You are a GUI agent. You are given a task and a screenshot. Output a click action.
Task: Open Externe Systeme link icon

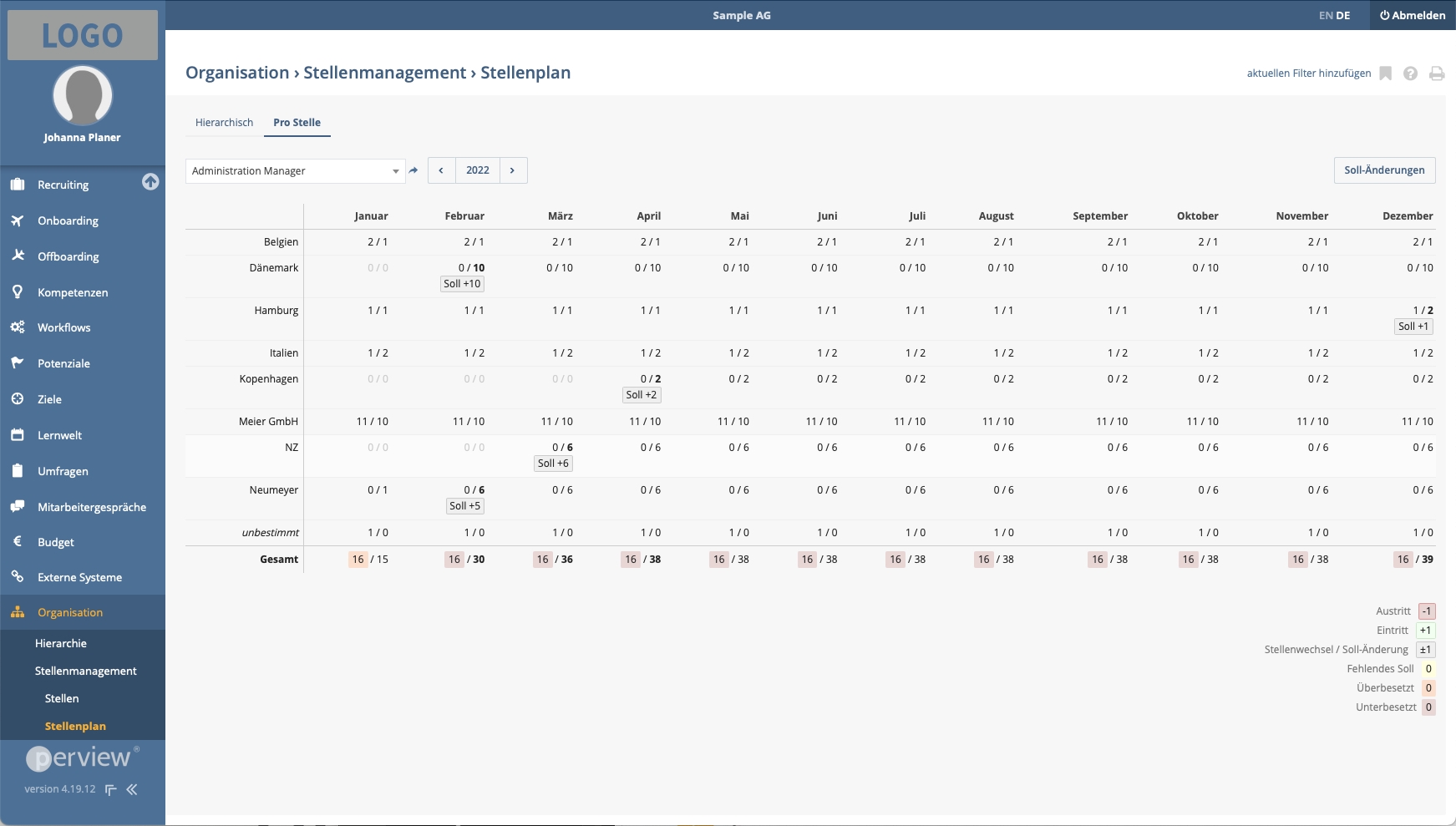[x=18, y=576]
